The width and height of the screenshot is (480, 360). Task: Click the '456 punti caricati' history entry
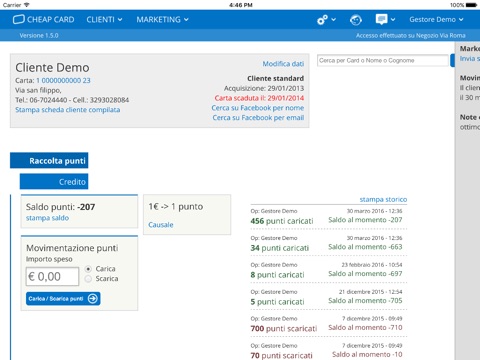coord(282,221)
